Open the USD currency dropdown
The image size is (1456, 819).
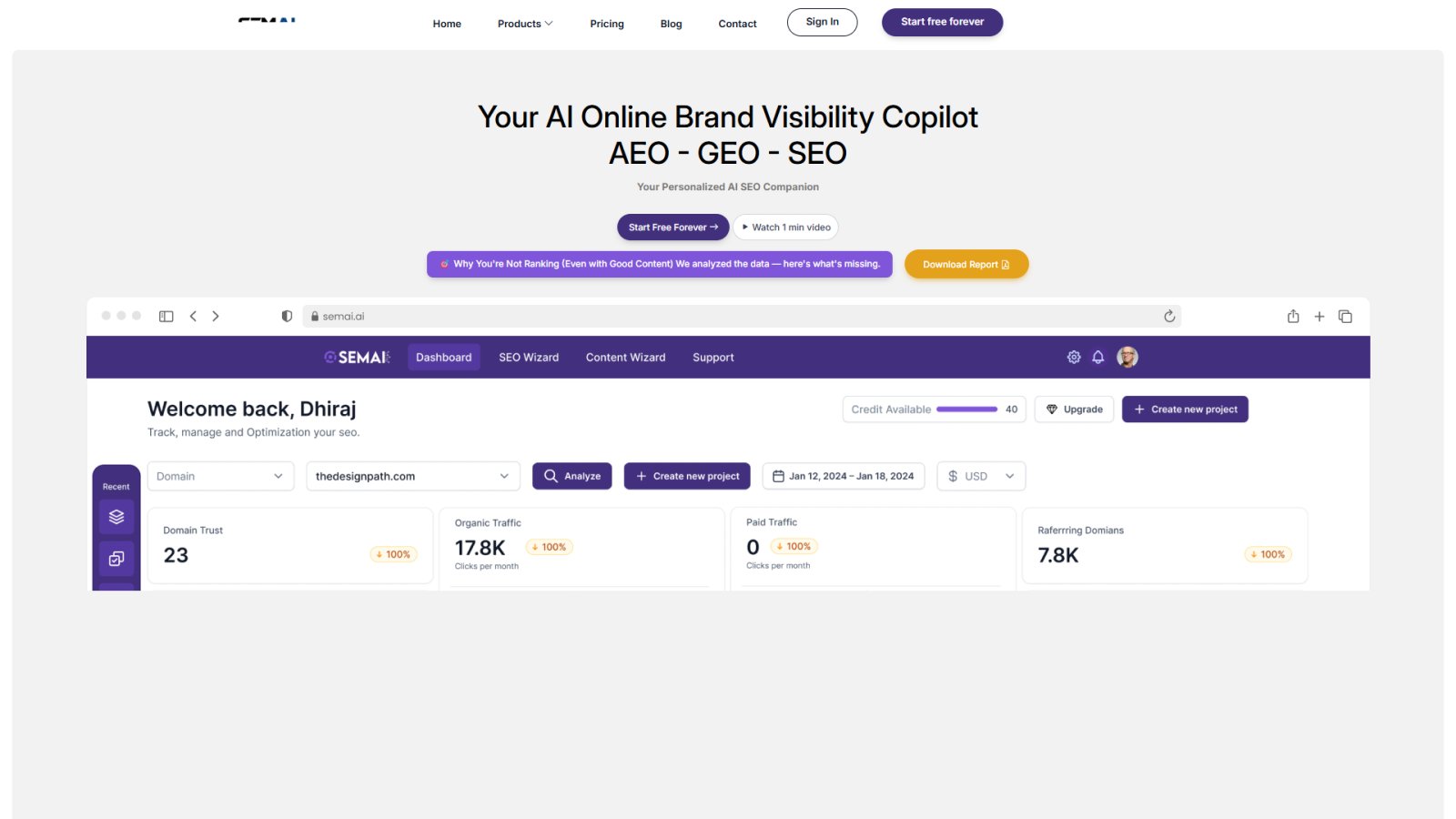point(981,476)
